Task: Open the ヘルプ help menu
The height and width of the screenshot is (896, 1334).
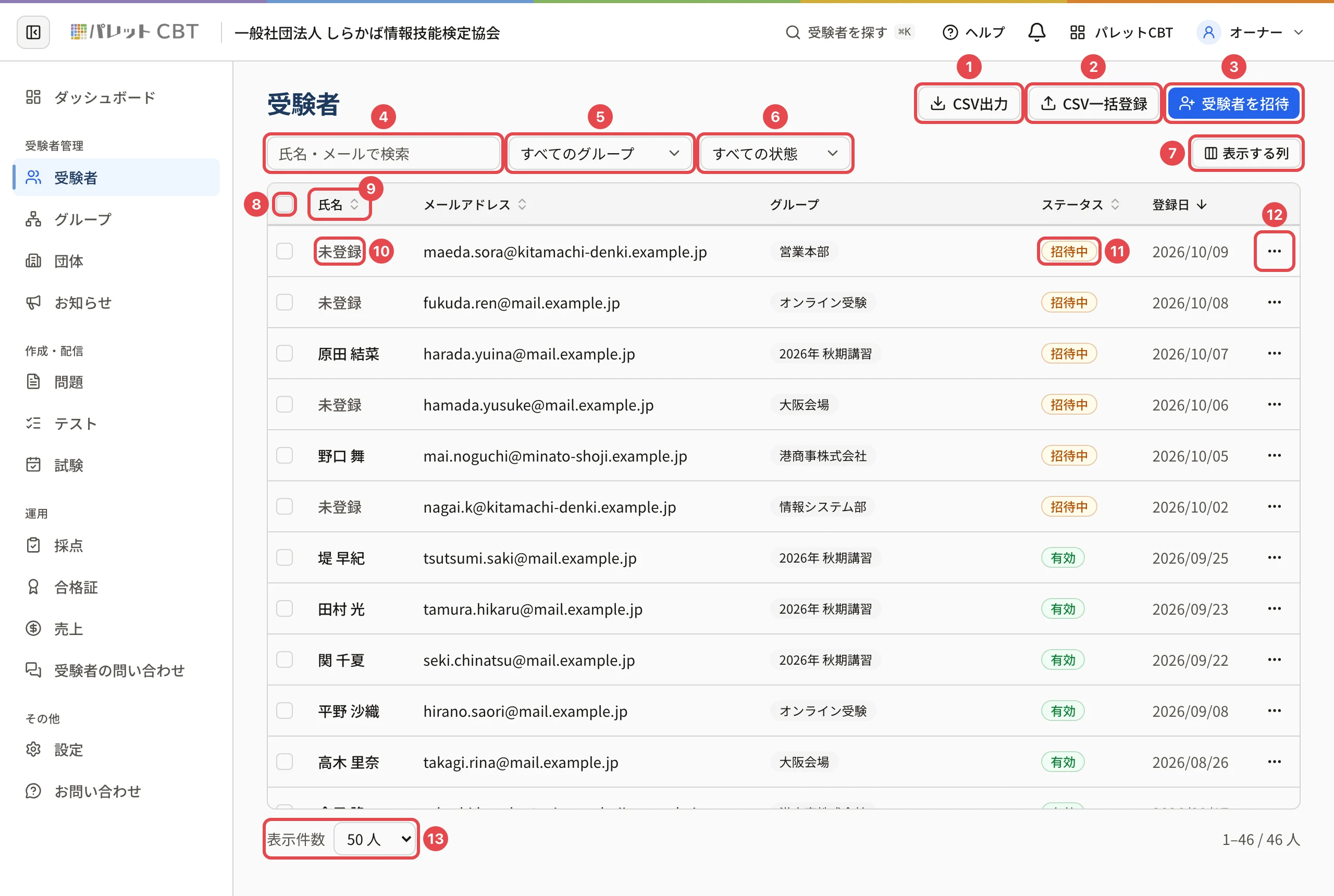Action: click(973, 33)
